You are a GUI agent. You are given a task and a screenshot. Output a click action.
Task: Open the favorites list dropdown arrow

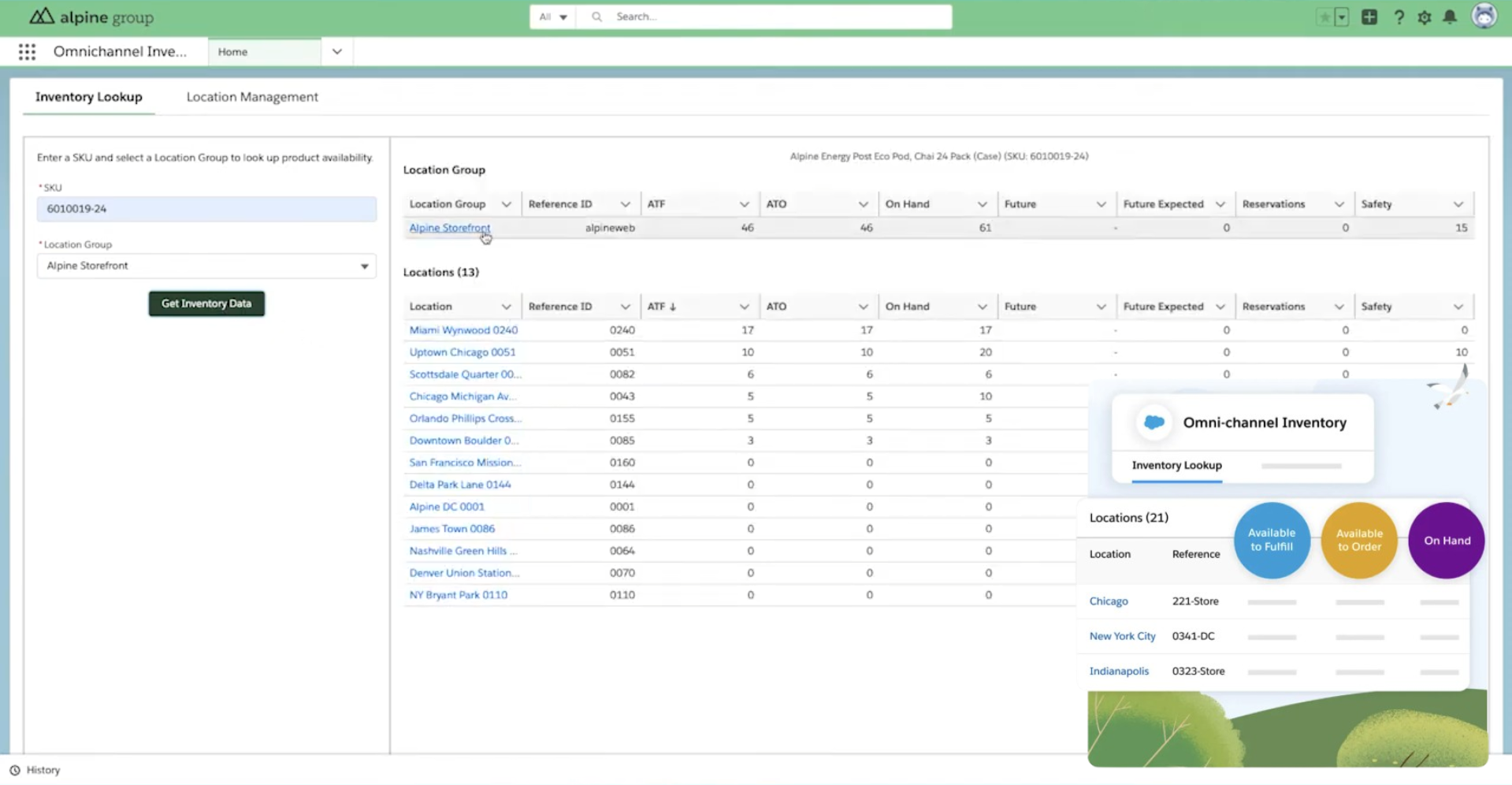[1342, 17]
